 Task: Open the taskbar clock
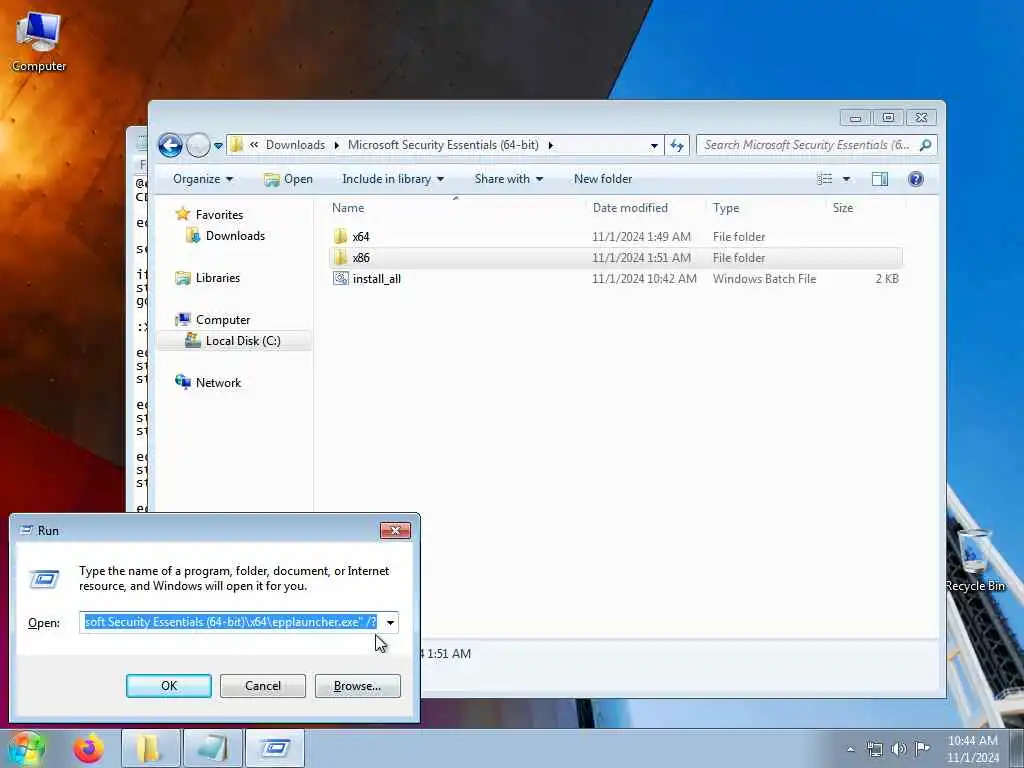tap(972, 749)
